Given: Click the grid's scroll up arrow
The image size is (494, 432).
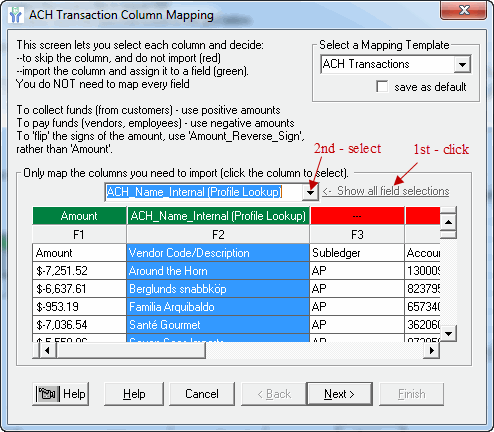Looking at the screenshot, I should 448,222.
